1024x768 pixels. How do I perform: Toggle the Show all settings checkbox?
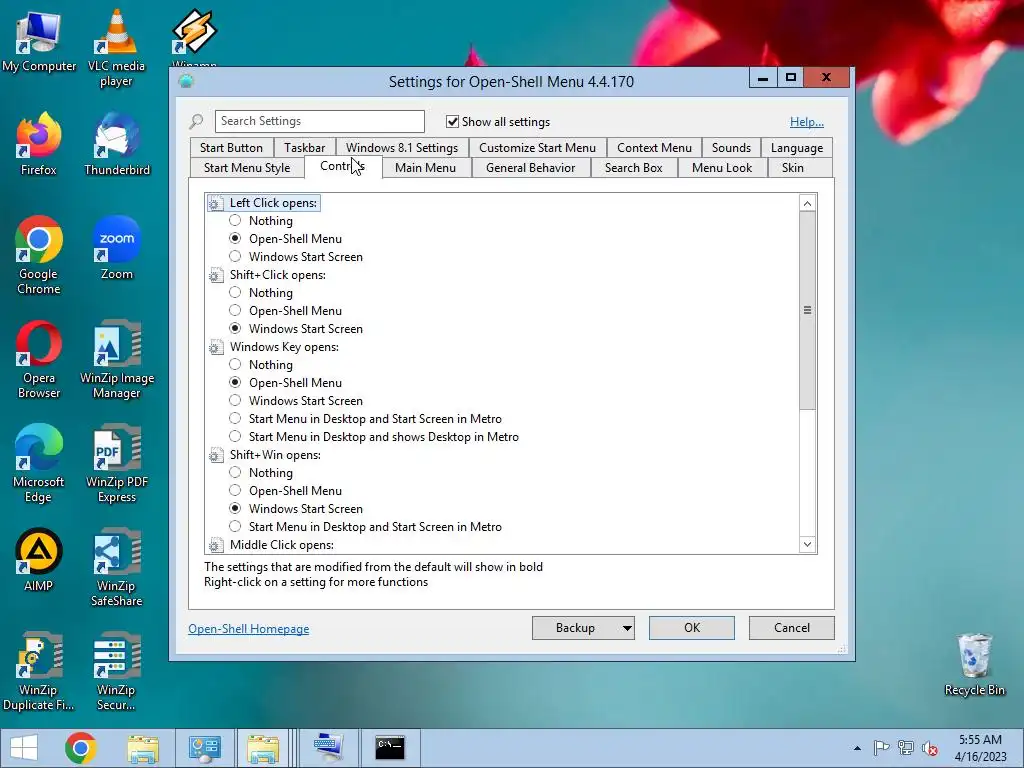(x=452, y=121)
